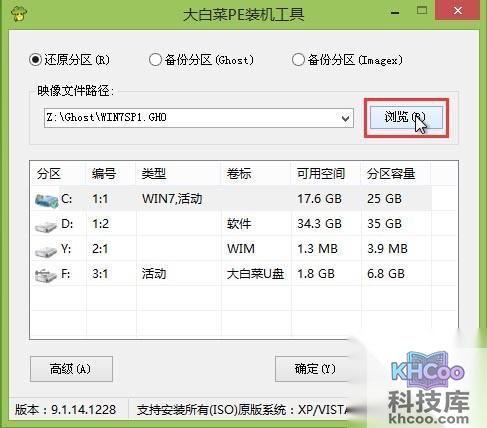Sort by the 编号 column header
The width and height of the screenshot is (487, 428).
coord(104,174)
